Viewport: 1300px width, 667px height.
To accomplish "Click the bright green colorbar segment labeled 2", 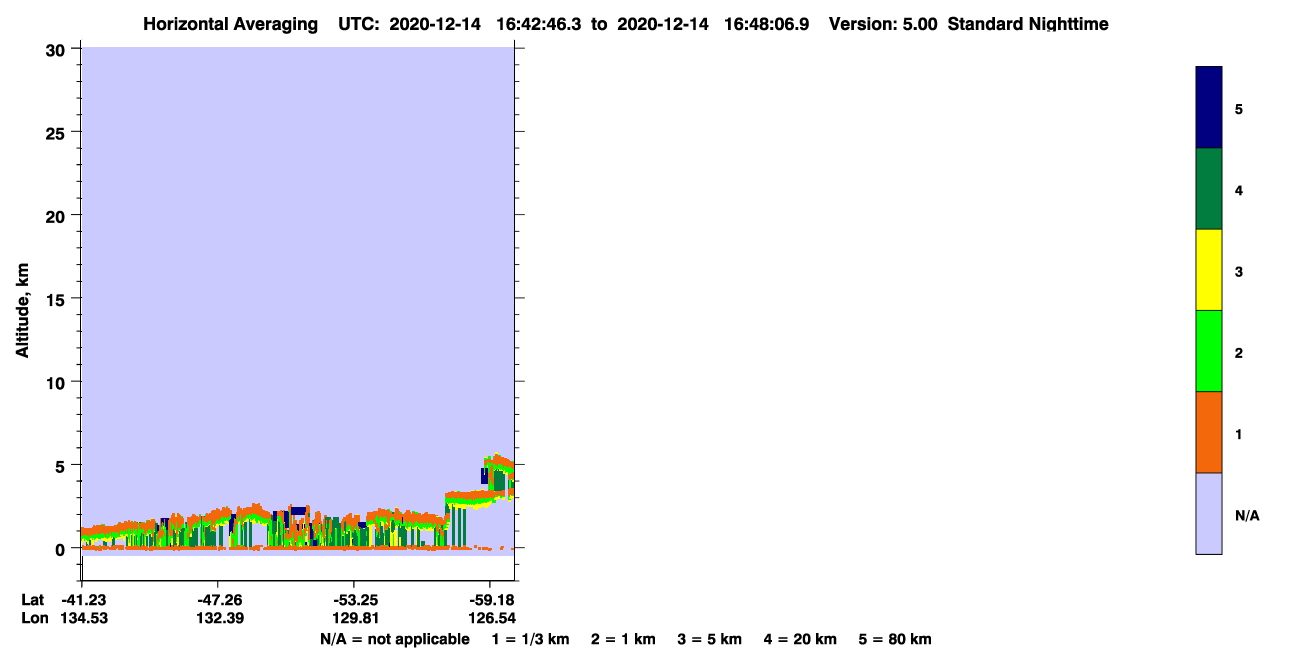I will (x=1209, y=351).
